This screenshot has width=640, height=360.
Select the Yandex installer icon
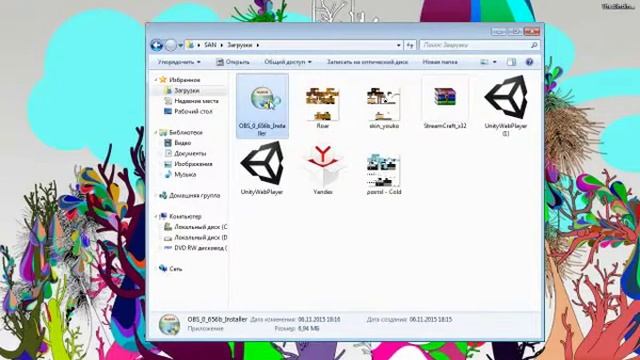[x=322, y=166]
